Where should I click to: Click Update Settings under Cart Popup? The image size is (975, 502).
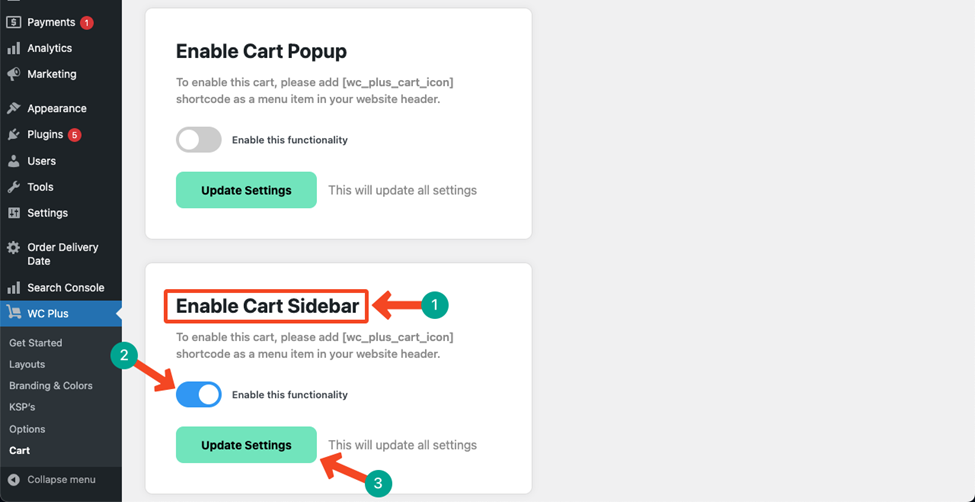[x=246, y=190]
